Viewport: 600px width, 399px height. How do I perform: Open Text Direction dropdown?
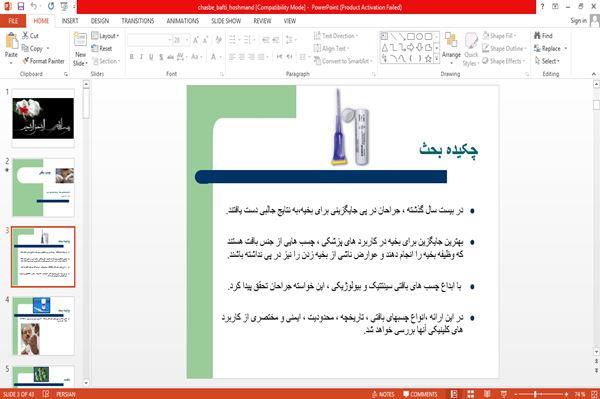point(336,36)
